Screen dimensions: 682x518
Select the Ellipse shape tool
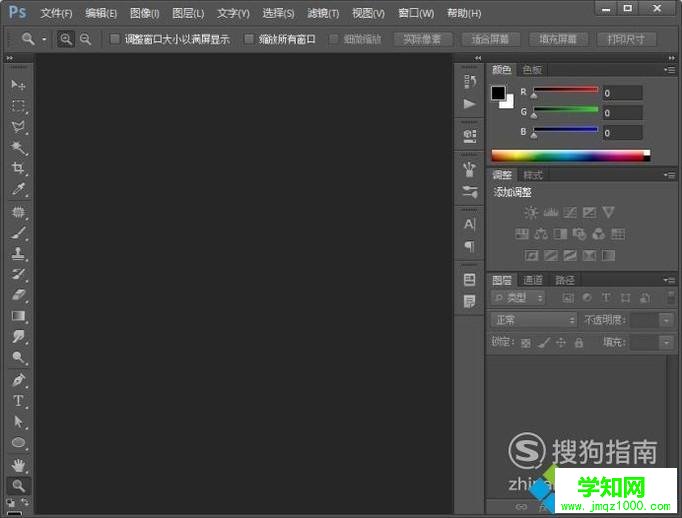click(x=18, y=442)
